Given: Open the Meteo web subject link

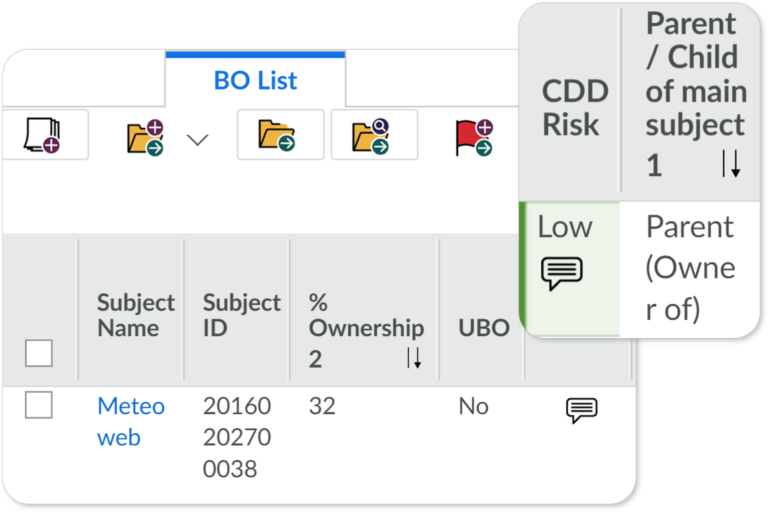Looking at the screenshot, I should point(130,421).
